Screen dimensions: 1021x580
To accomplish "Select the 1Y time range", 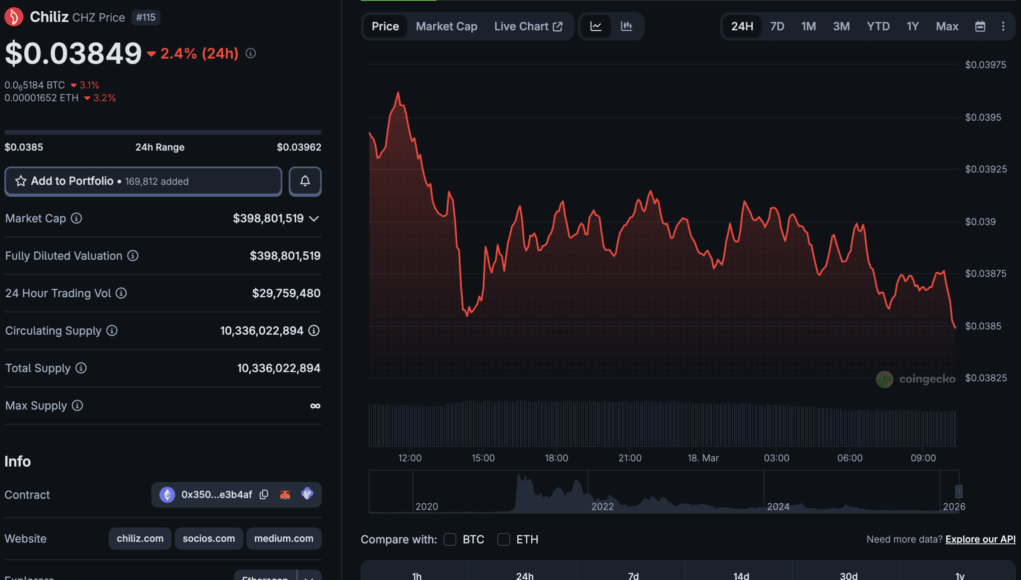I will click(x=913, y=26).
